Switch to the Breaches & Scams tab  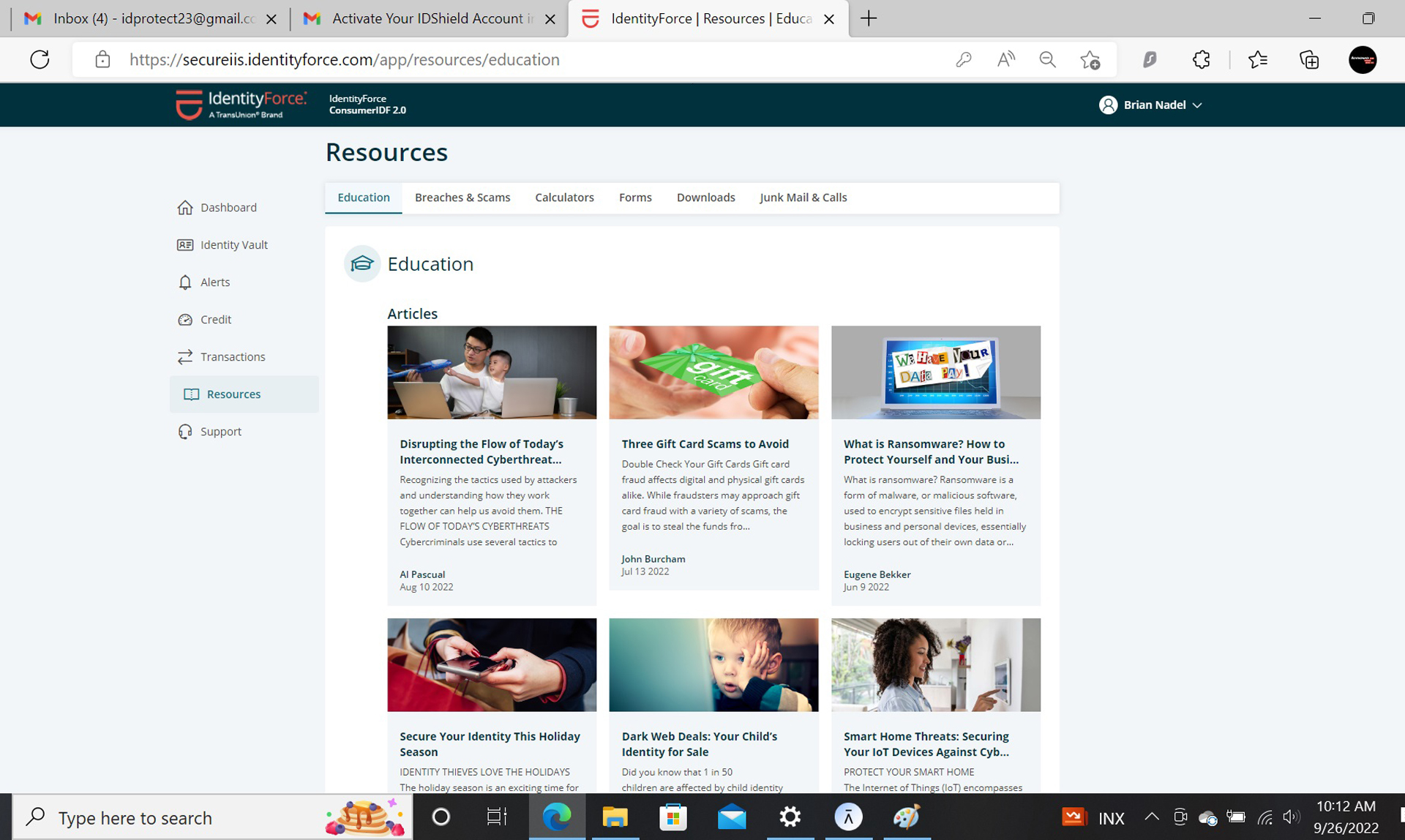pyautogui.click(x=462, y=198)
